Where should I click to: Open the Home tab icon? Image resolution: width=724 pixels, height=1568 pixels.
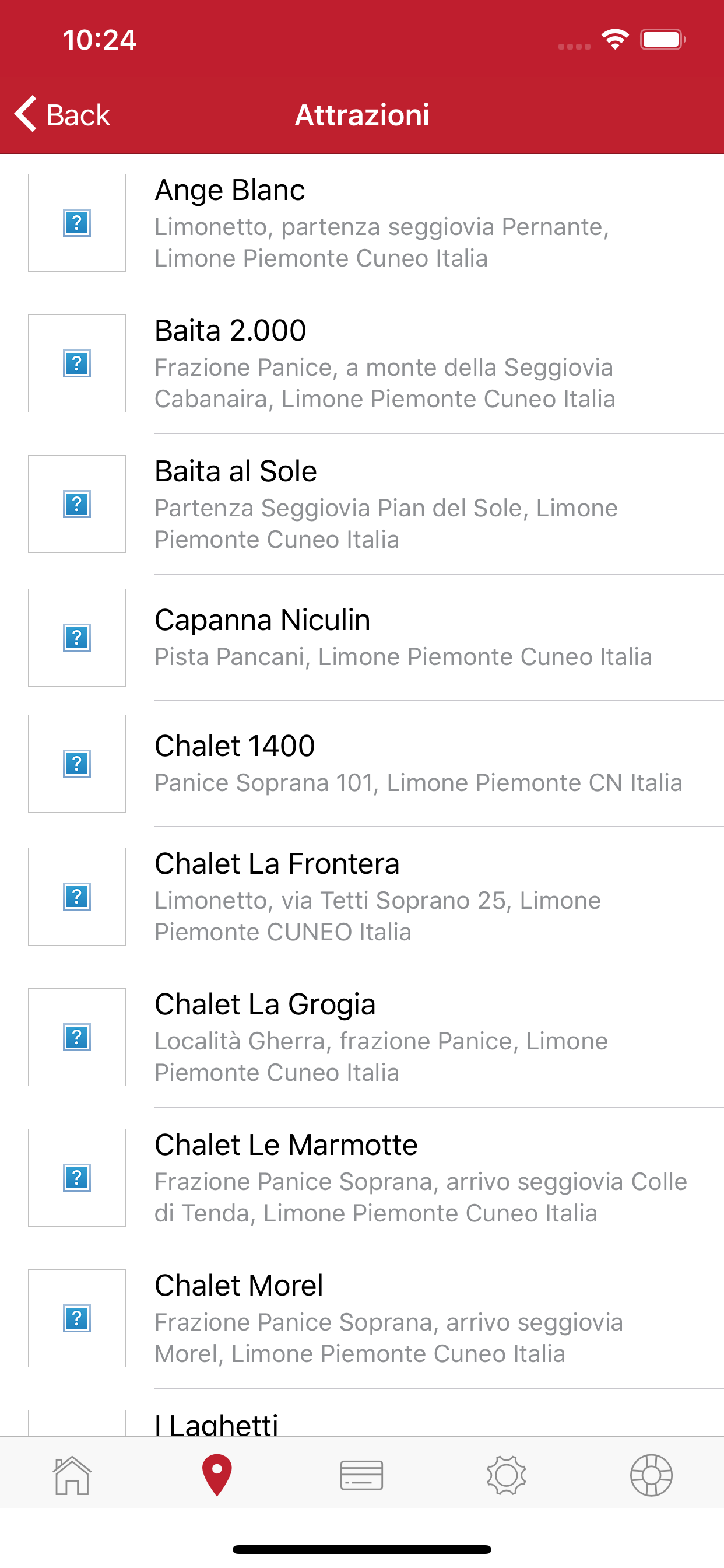pyautogui.click(x=72, y=1475)
